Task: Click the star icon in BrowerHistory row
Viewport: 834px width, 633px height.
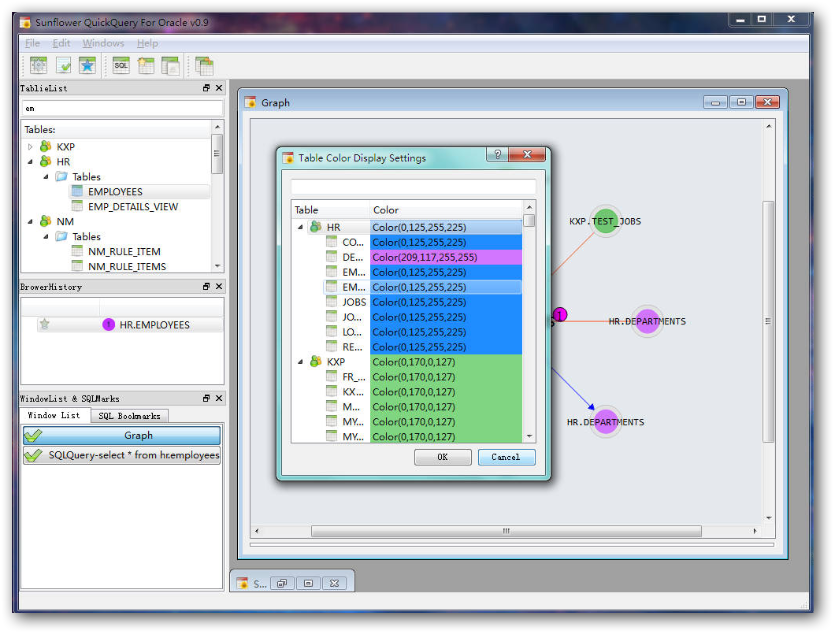Action: point(45,324)
